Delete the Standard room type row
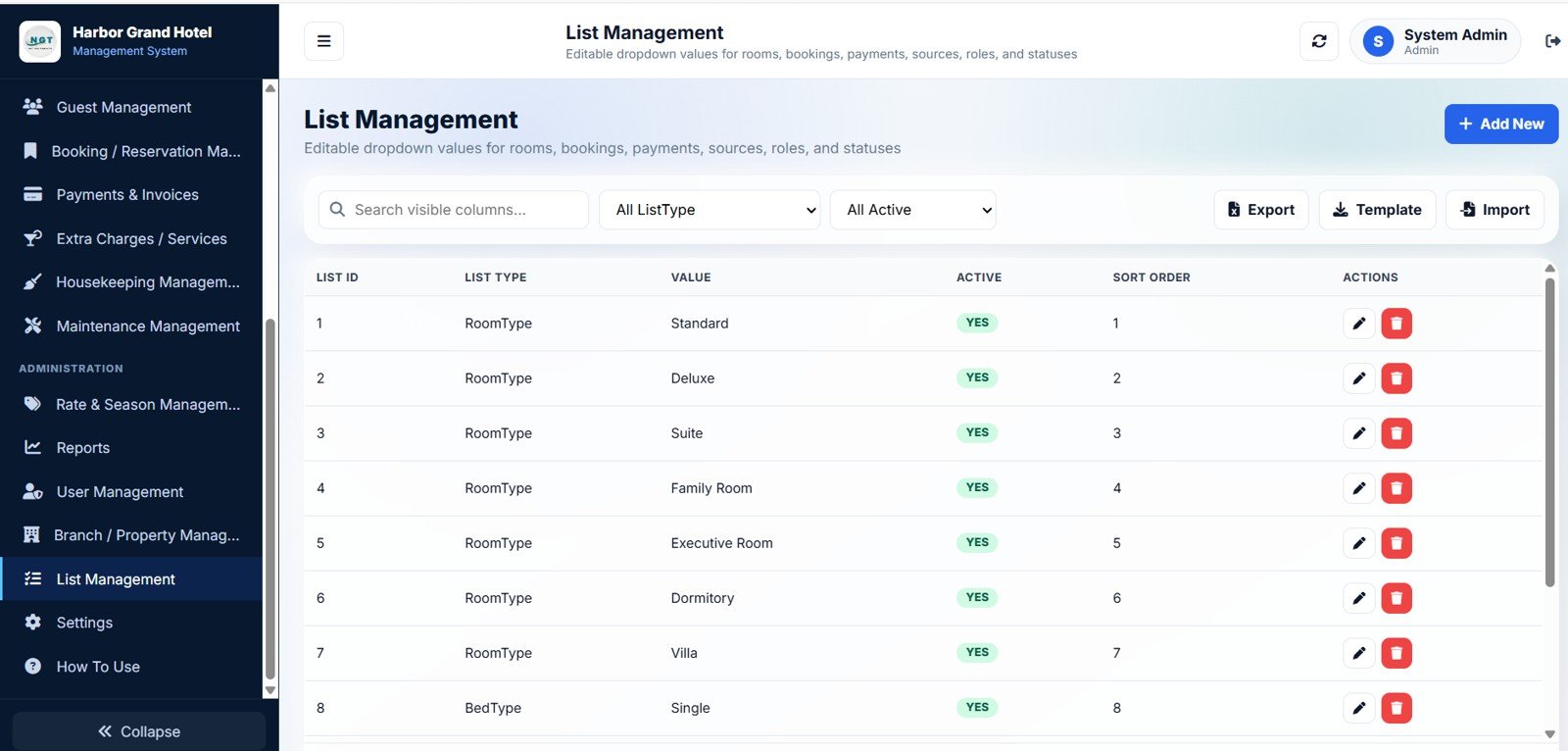This screenshot has width=1568, height=751. click(1396, 324)
